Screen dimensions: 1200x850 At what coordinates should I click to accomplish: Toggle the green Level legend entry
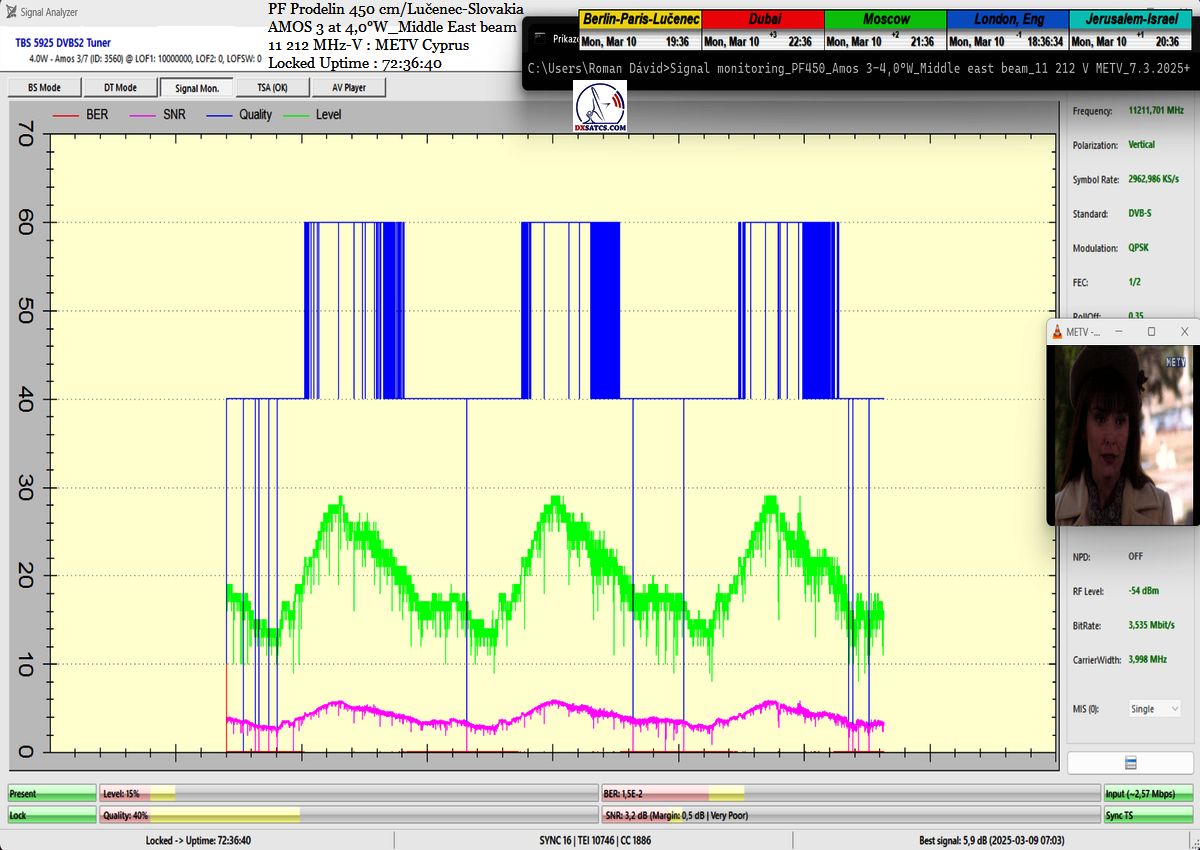tap(314, 115)
